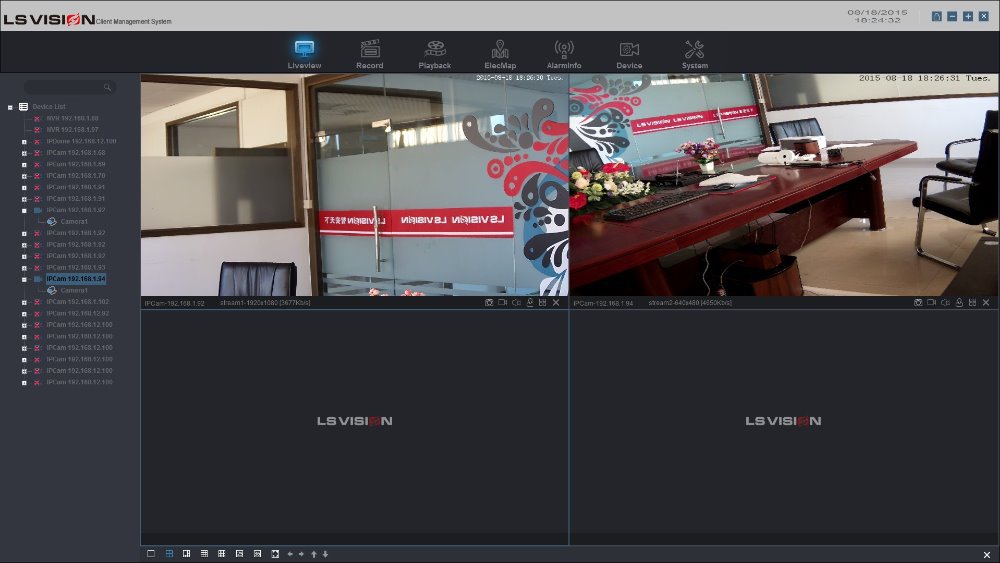Screen dimensions: 1000x563
Task: Click the left arrow in bottom toolbar
Action: (x=290, y=554)
